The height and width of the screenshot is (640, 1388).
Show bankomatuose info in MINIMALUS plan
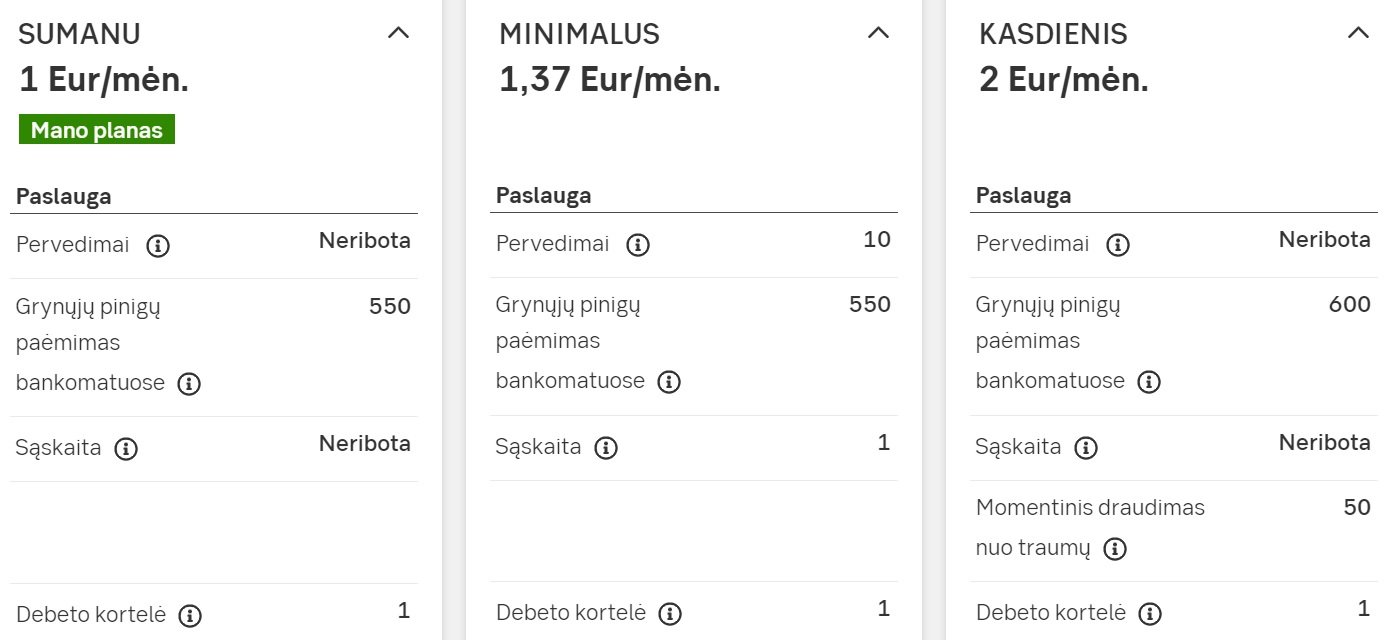(670, 382)
